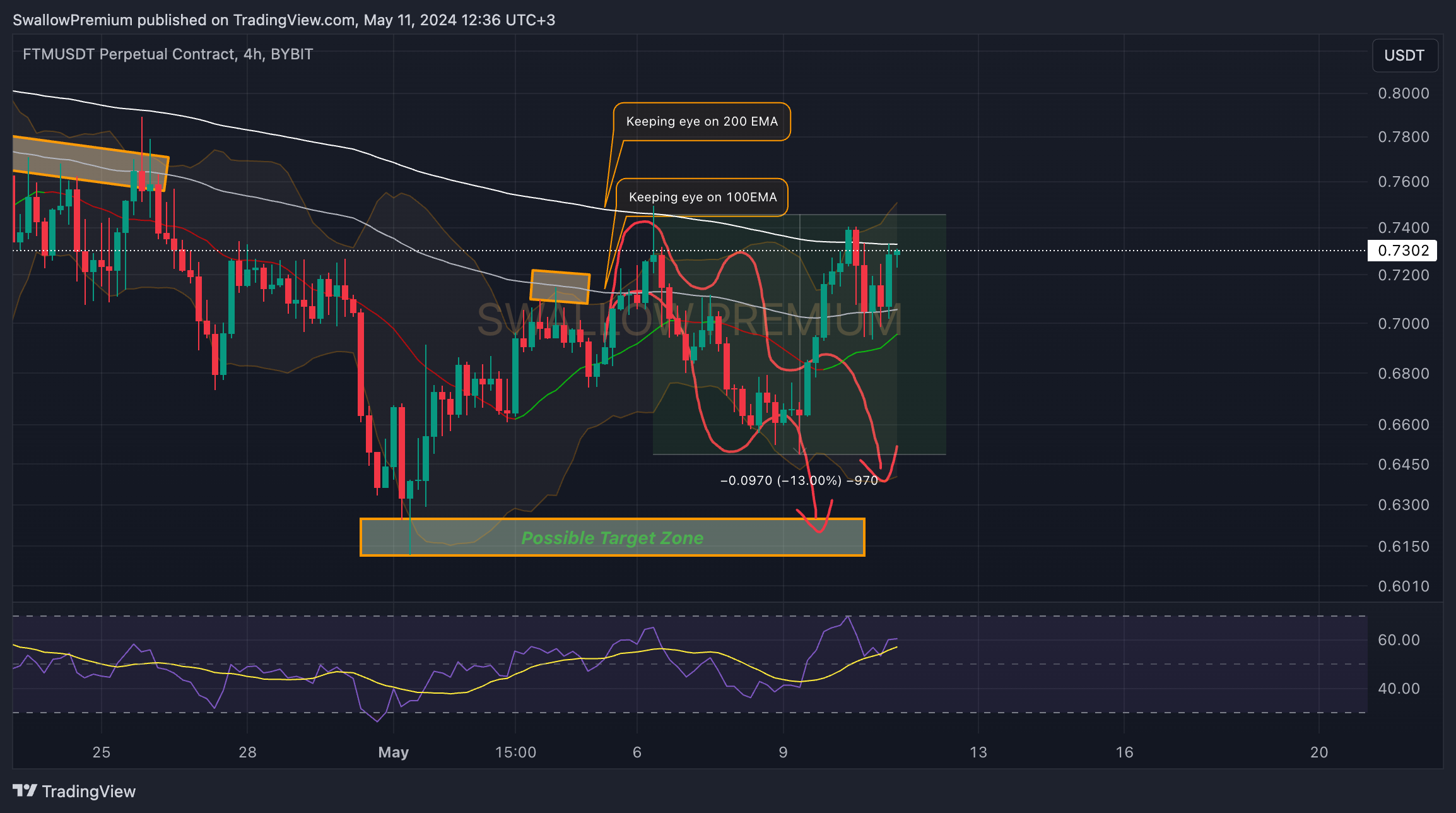Image resolution: width=1456 pixels, height=813 pixels.
Task: Click the 0.7400 price axis label
Action: click(x=1404, y=228)
